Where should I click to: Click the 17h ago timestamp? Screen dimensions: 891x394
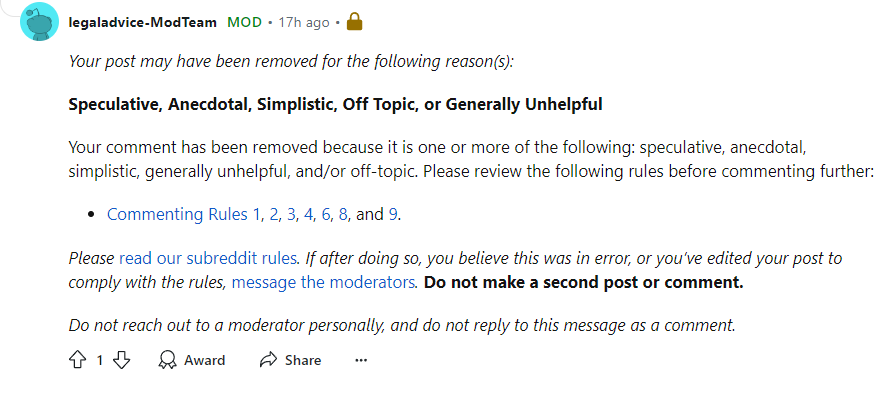tap(304, 22)
